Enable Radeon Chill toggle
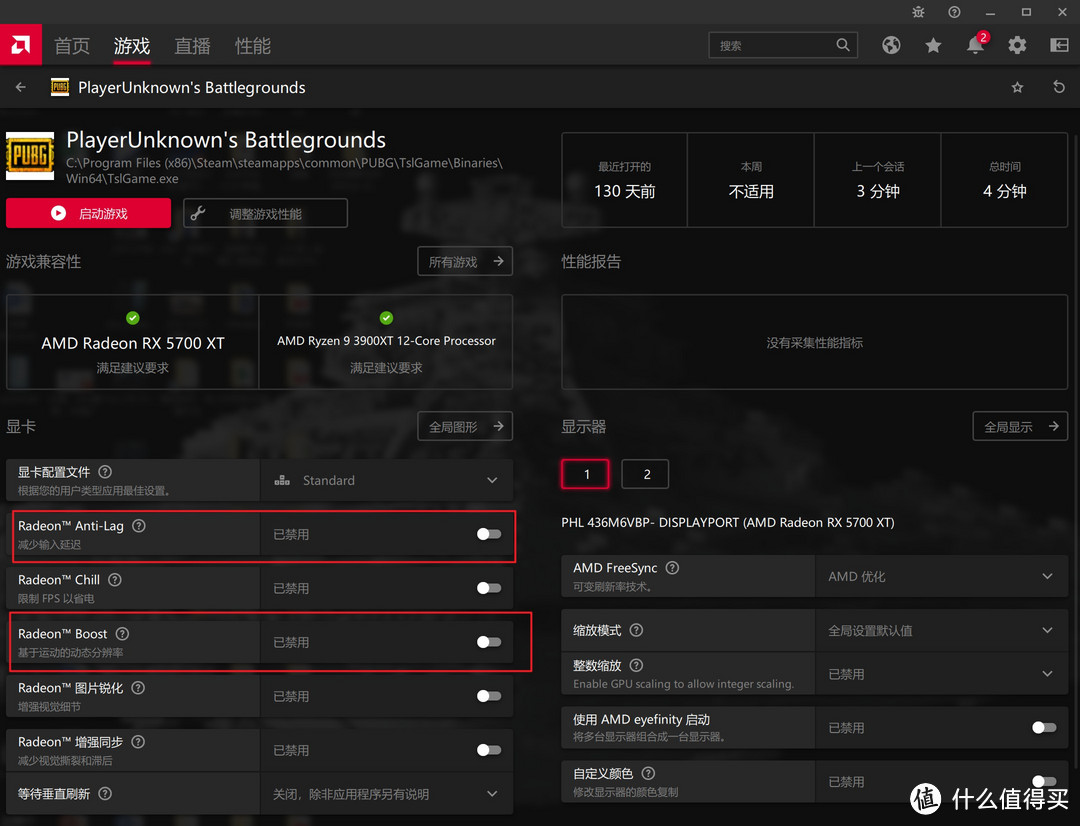1080x826 pixels. click(489, 588)
